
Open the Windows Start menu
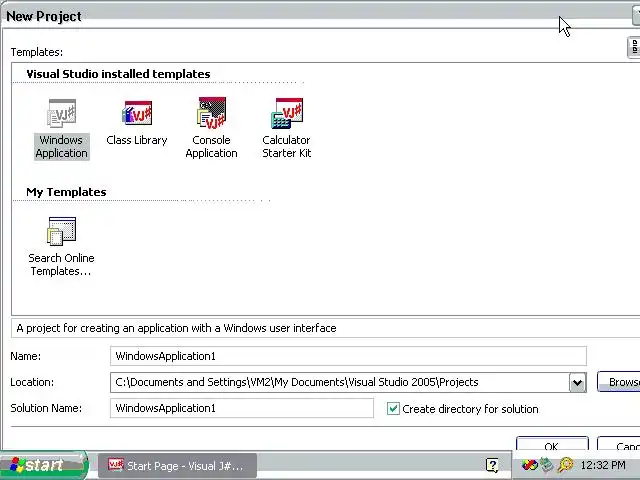44,465
